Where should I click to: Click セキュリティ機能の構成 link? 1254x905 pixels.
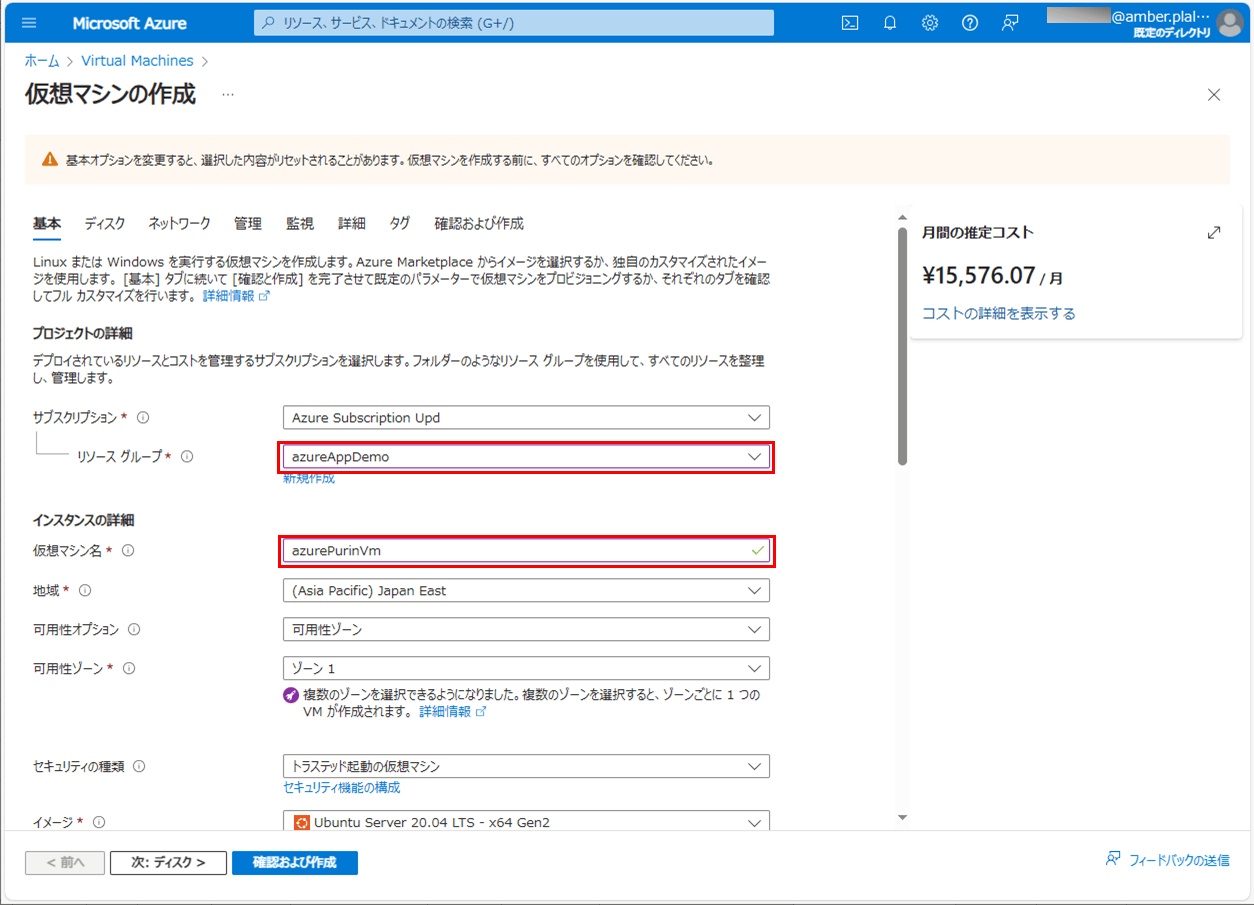(342, 787)
